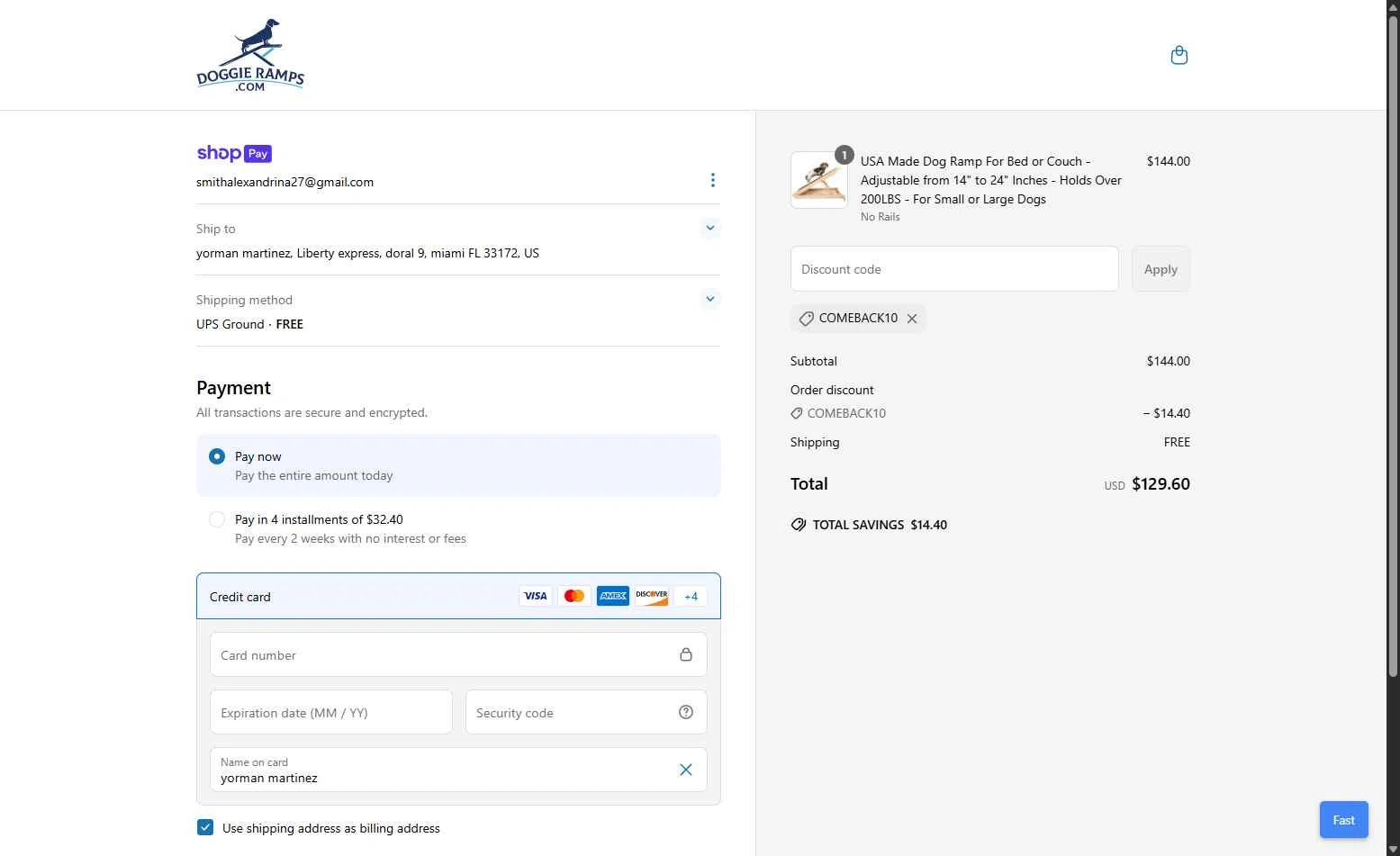Click the Total Savings tag icon
The height and width of the screenshot is (856, 1400).
pos(799,525)
